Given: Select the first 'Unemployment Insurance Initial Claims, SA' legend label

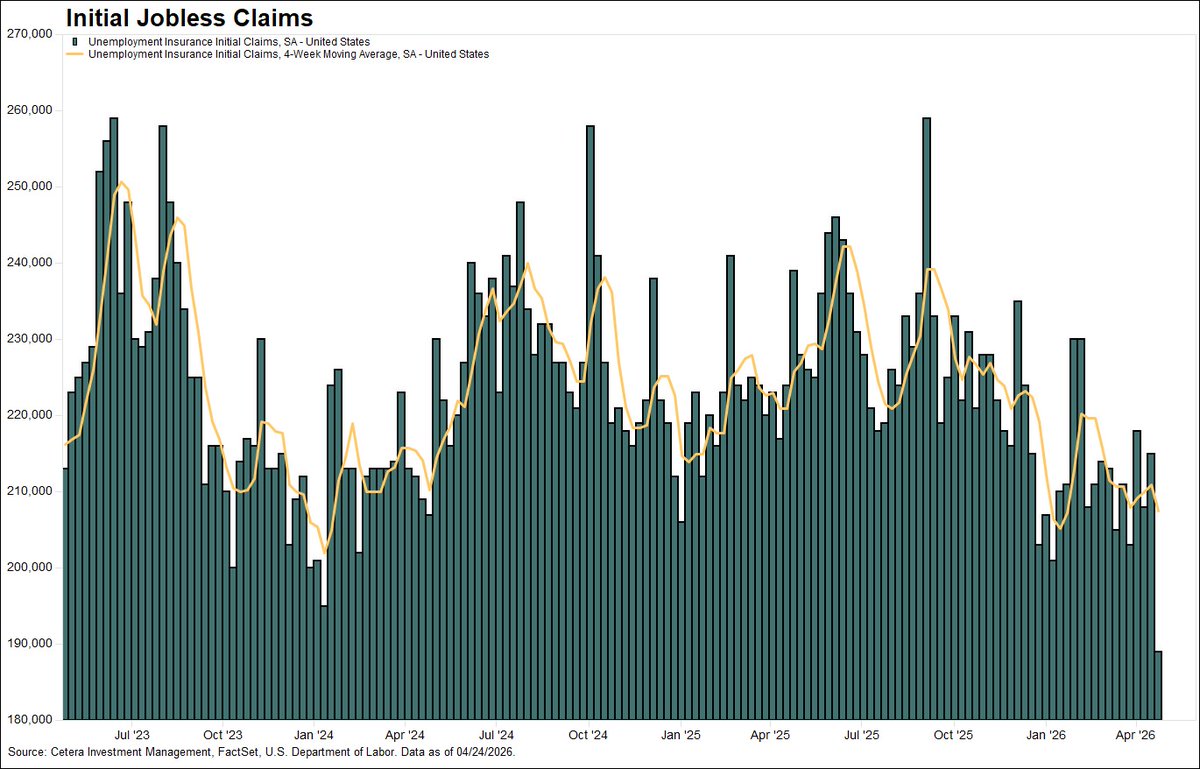Looking at the screenshot, I should tap(230, 42).
